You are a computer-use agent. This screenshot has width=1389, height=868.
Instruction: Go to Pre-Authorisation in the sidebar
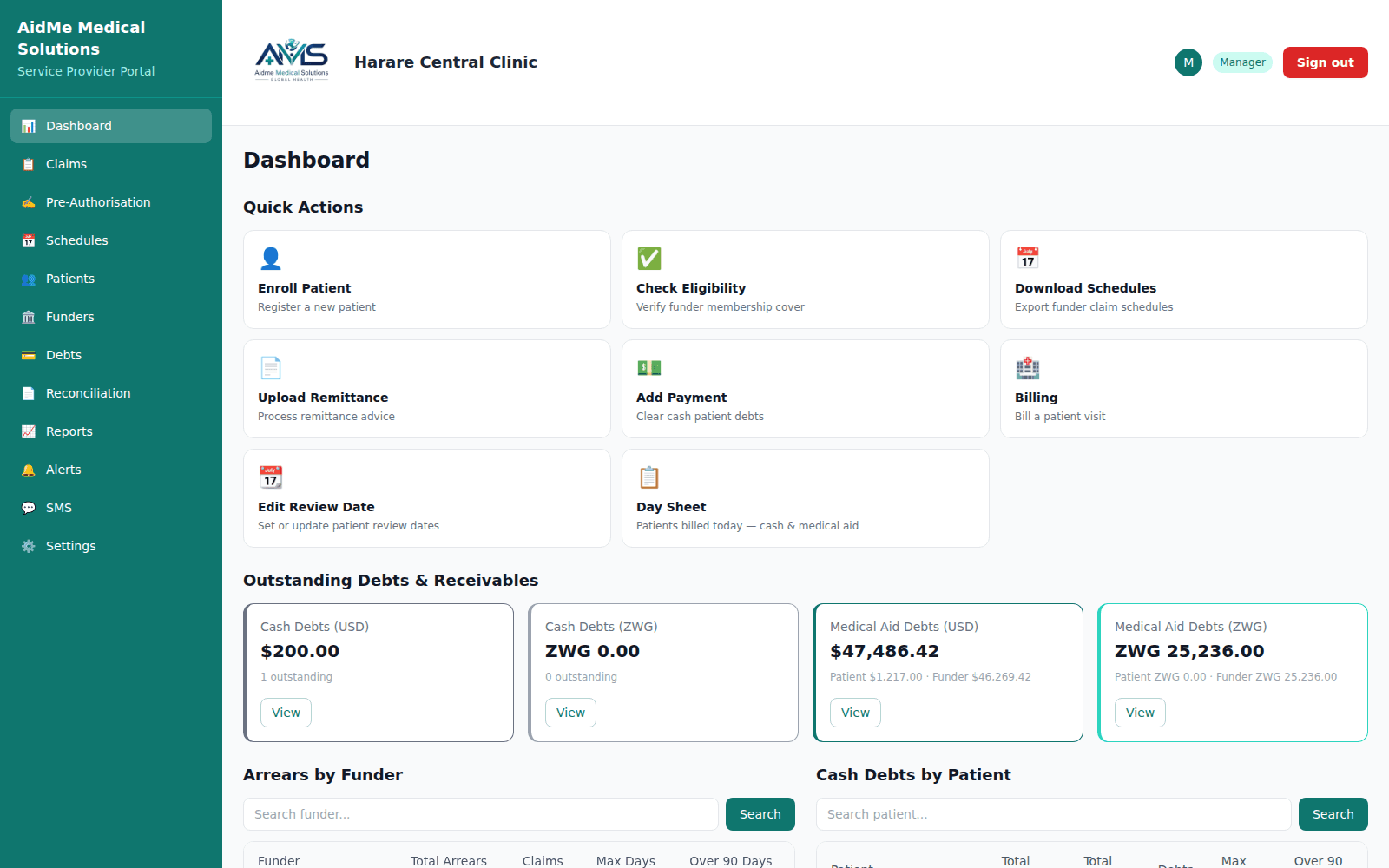[111, 202]
